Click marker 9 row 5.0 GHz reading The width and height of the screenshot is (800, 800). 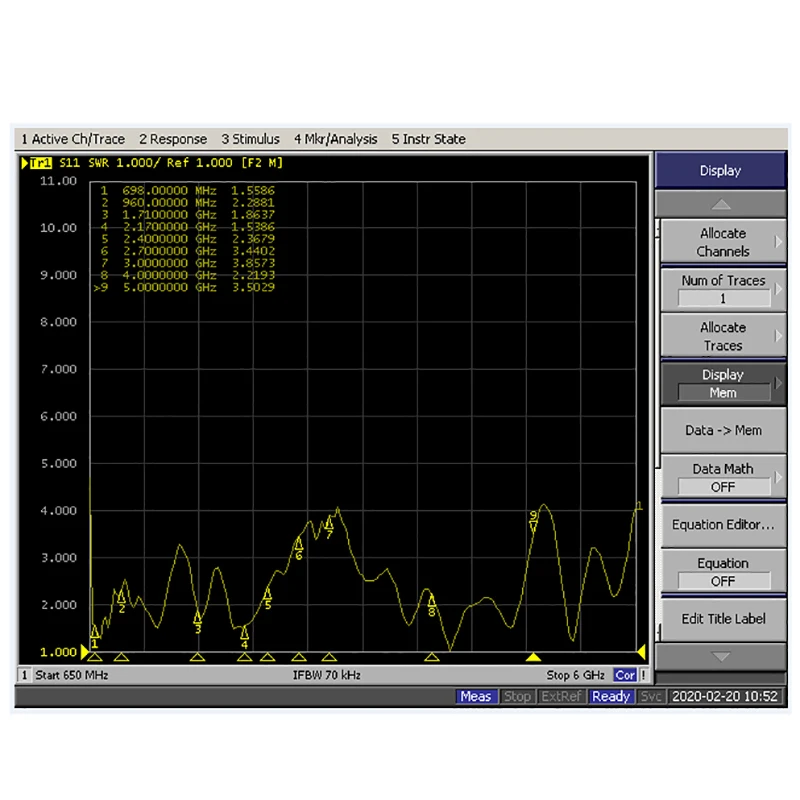184,287
